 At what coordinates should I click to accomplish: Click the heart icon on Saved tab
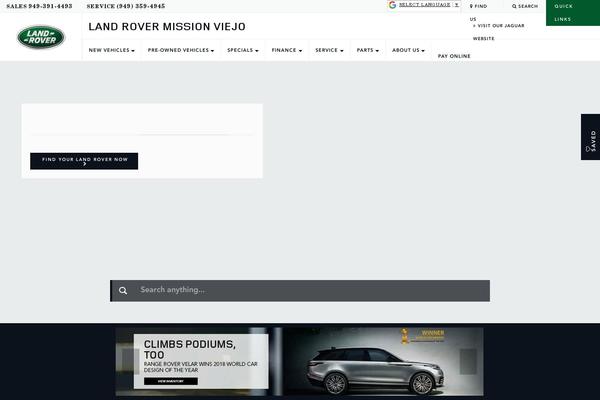point(588,149)
